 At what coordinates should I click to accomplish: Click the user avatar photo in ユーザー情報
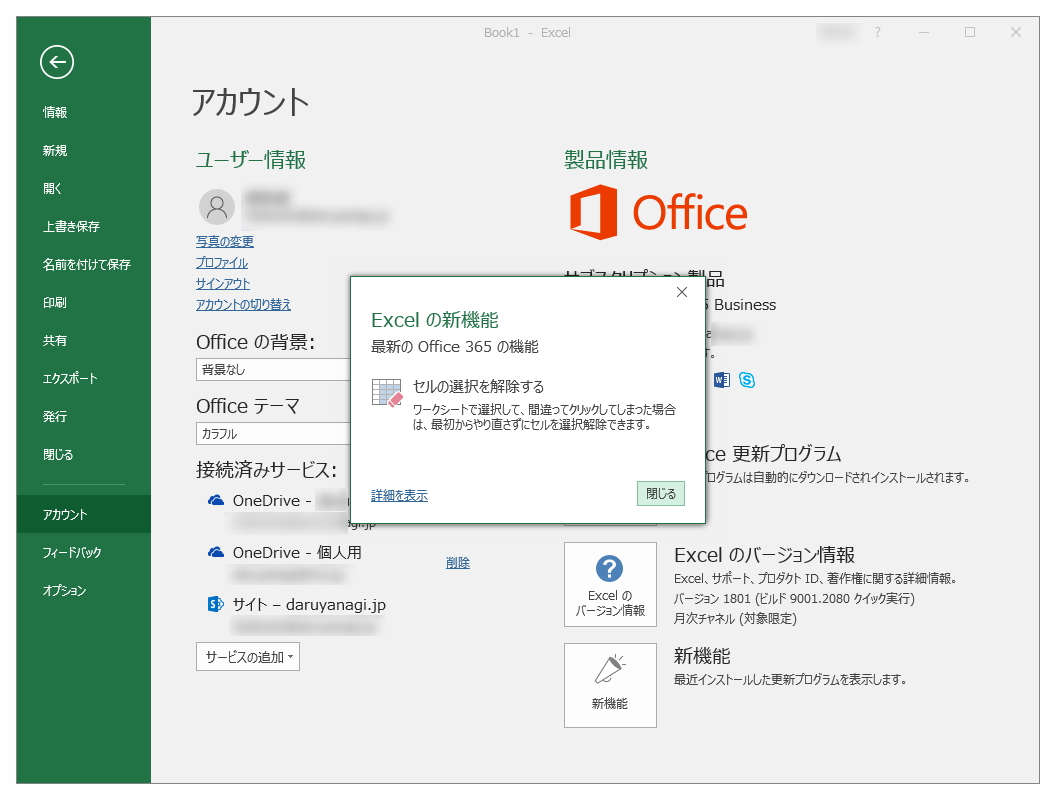pos(215,206)
